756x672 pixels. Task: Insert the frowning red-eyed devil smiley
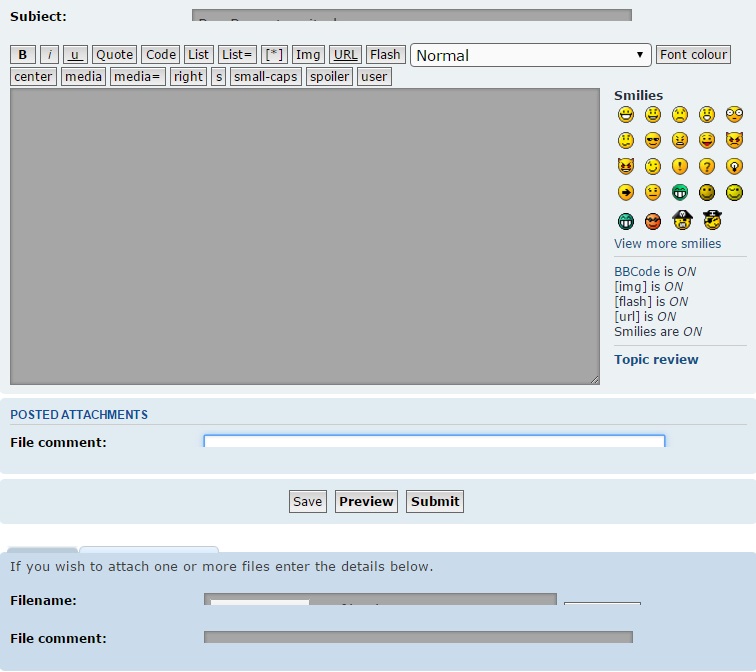[x=734, y=141]
